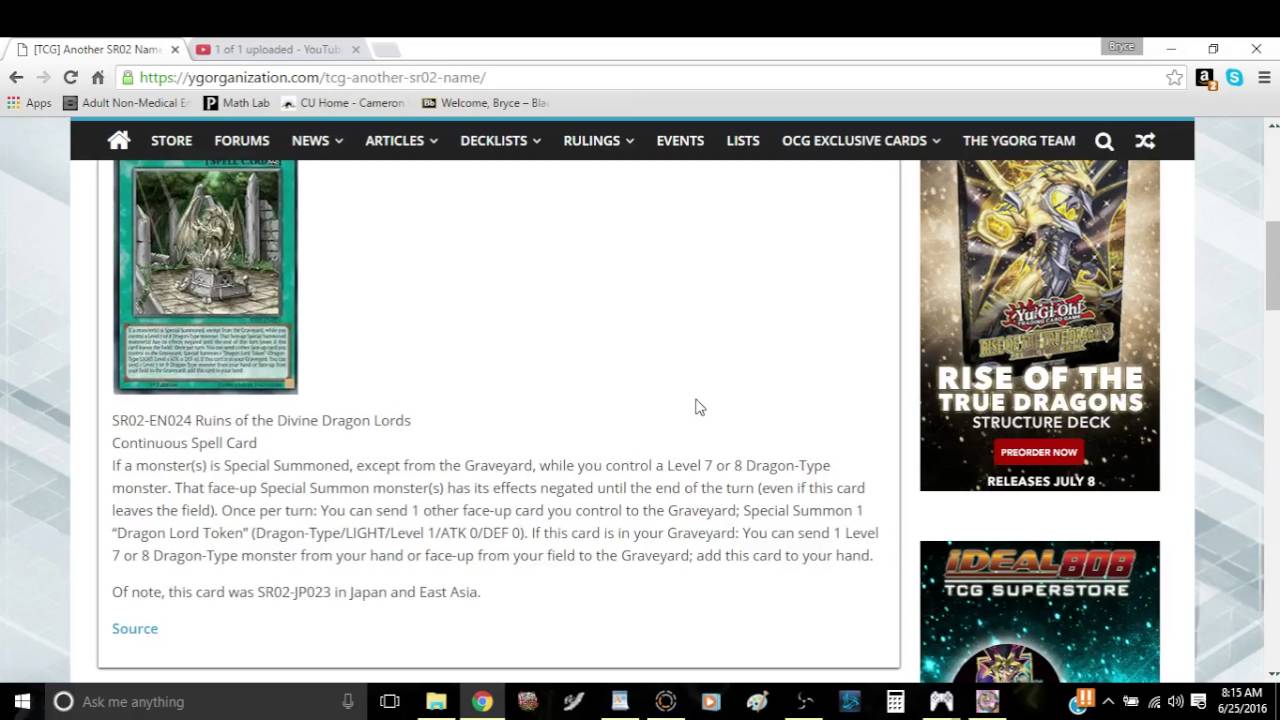Expand the News dropdown menu

317,141
